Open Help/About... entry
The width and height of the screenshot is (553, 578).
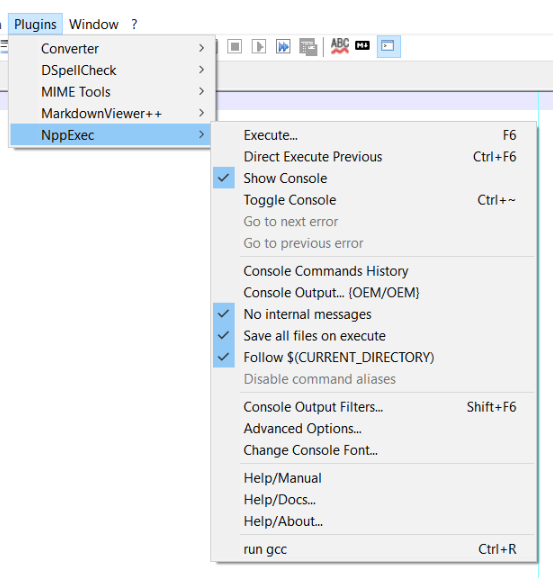point(374,521)
